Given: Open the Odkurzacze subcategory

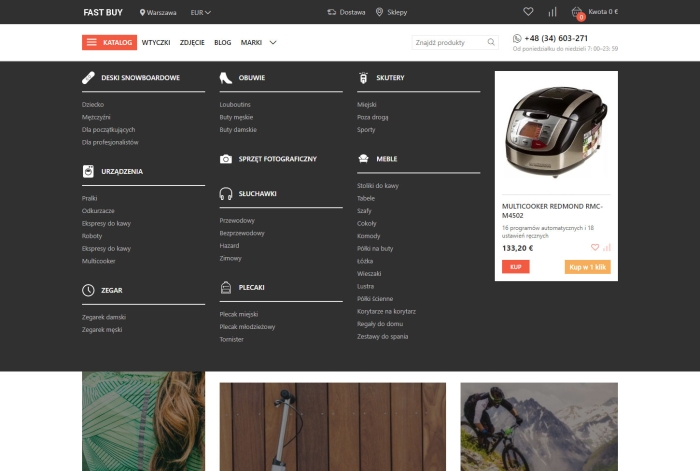Looking at the screenshot, I should click(98, 211).
